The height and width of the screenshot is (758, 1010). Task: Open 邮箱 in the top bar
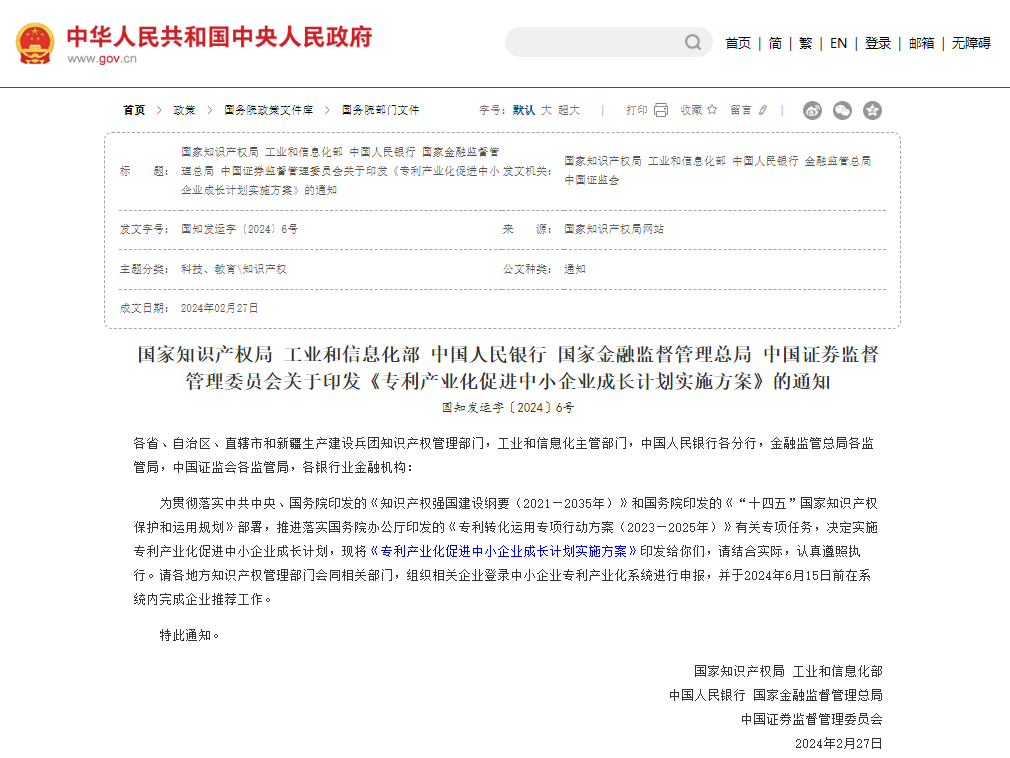coord(921,43)
